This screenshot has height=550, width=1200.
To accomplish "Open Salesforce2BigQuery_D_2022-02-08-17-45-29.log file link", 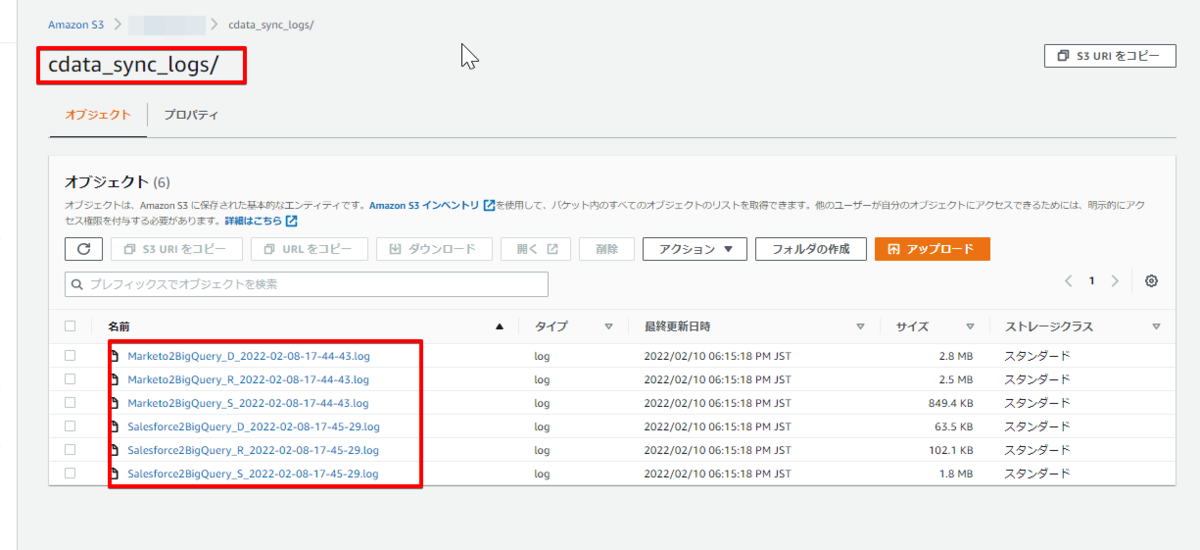I will 253,426.
